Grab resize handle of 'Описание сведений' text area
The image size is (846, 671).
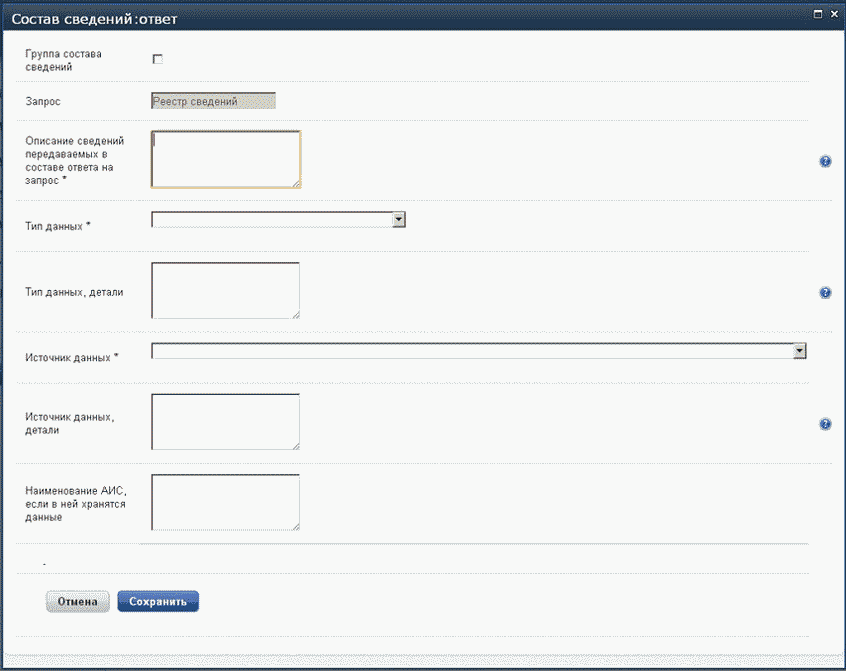[x=296, y=184]
